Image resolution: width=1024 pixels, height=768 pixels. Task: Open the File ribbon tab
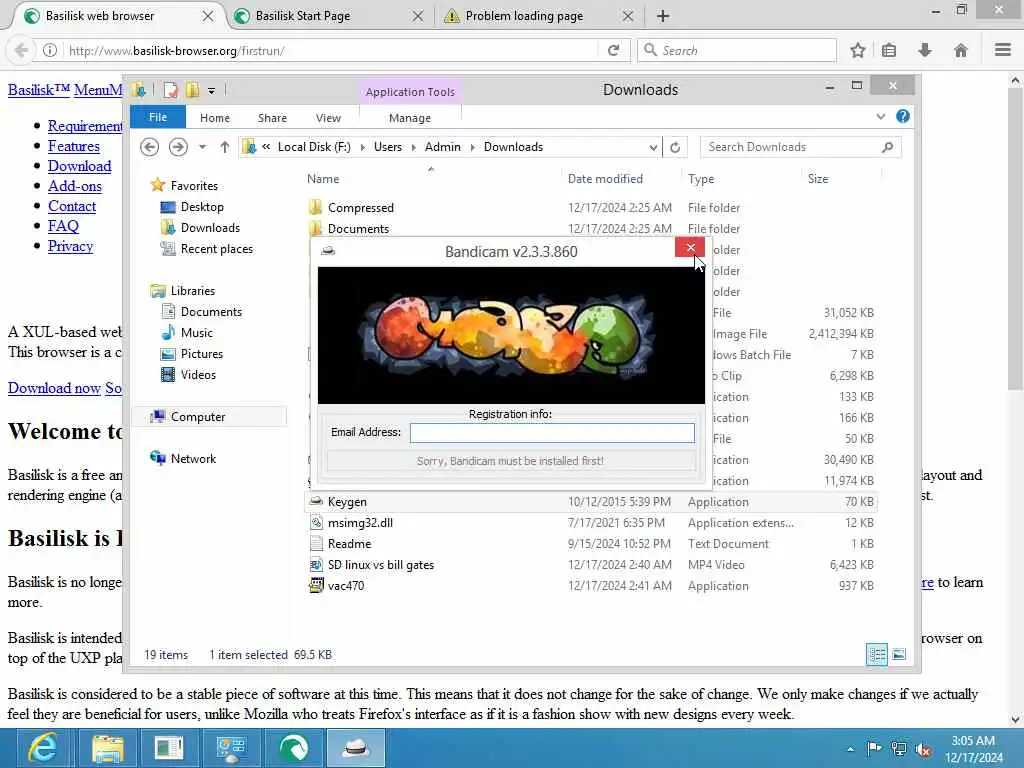pos(158,117)
